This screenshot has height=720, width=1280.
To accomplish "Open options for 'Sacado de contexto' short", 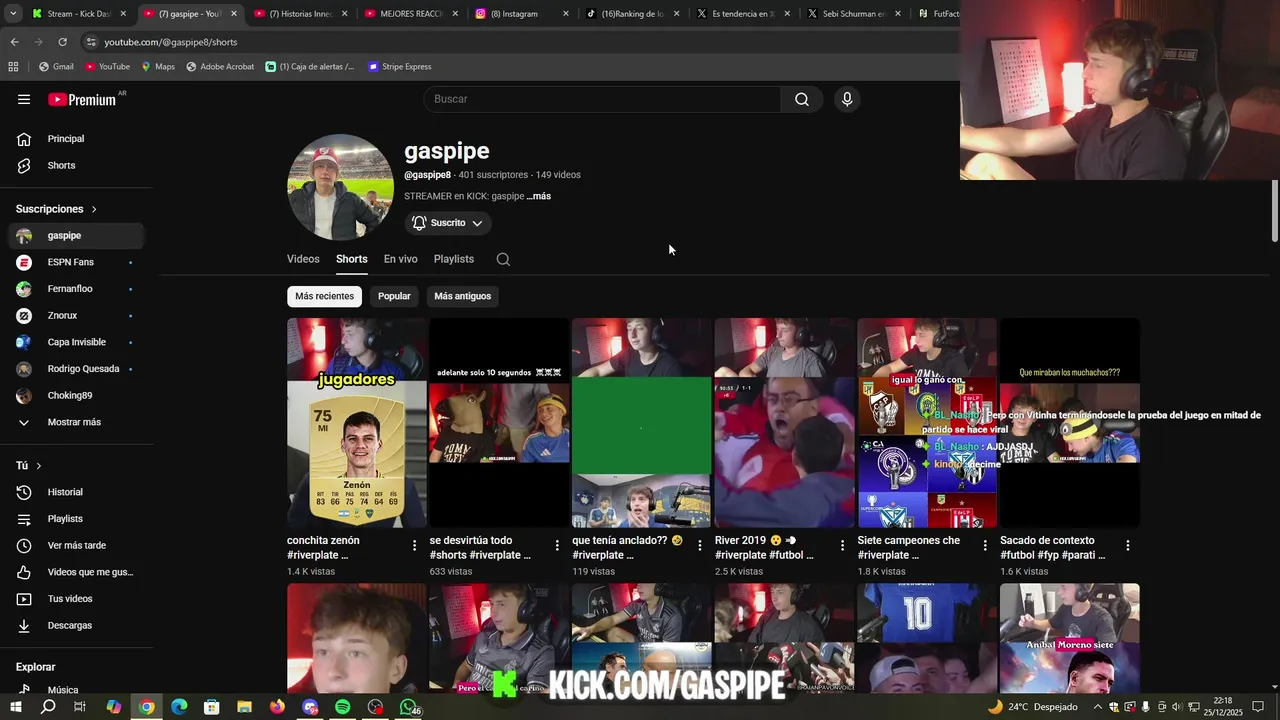I will pyautogui.click(x=1127, y=546).
